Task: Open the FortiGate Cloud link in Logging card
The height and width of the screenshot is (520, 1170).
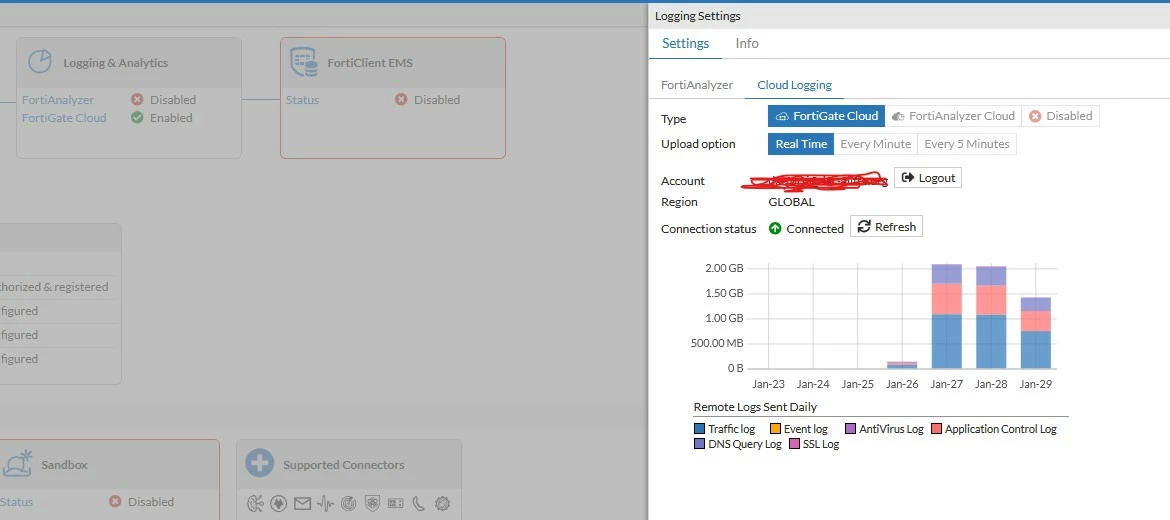Action: pyautogui.click(x=64, y=117)
